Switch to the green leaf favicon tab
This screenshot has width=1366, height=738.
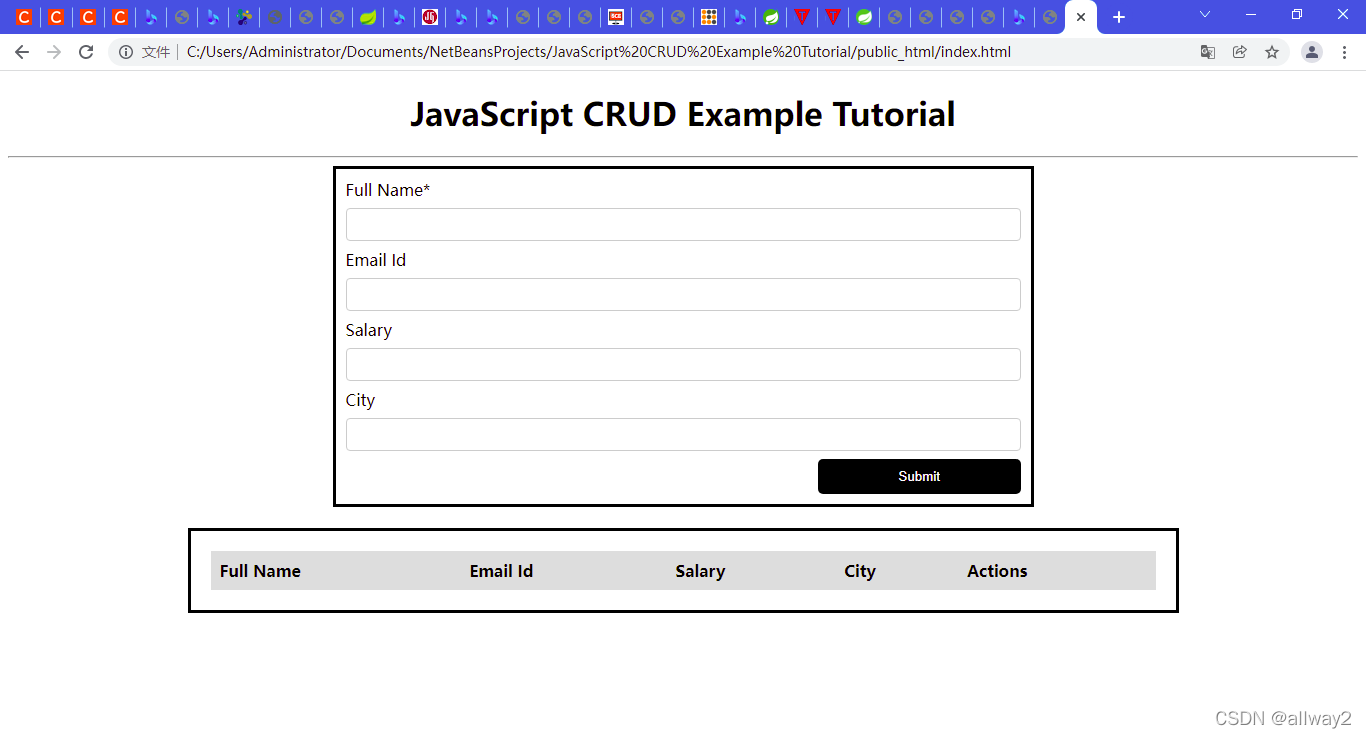point(368,17)
